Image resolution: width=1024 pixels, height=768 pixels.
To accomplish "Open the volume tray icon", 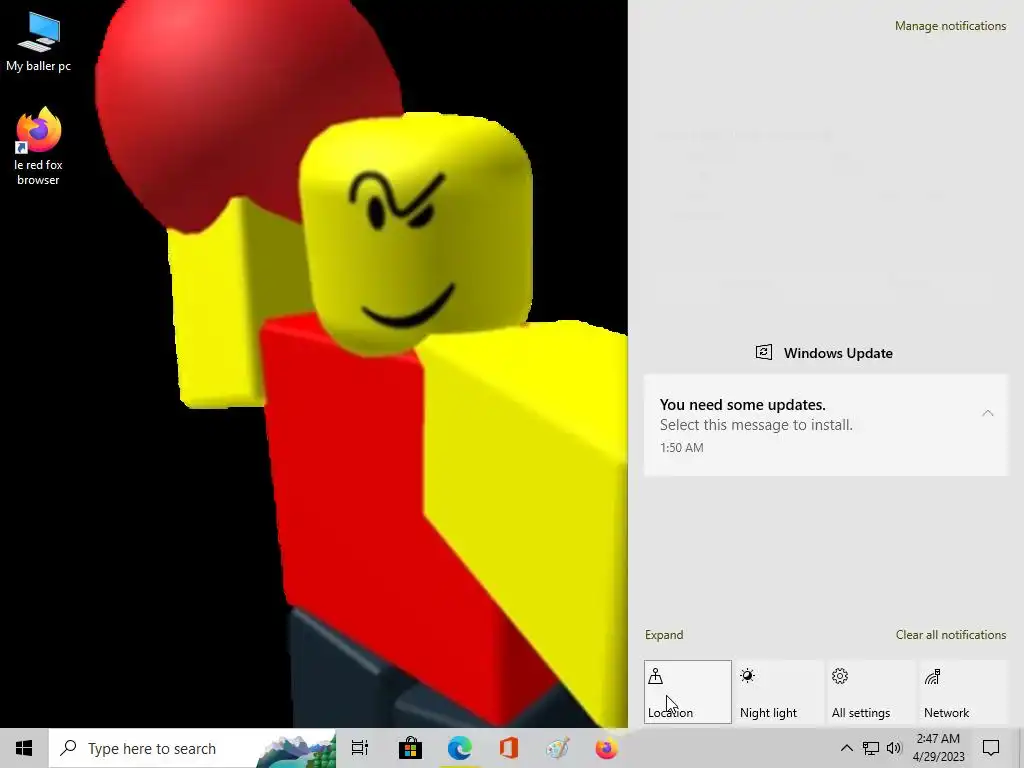I will [894, 748].
